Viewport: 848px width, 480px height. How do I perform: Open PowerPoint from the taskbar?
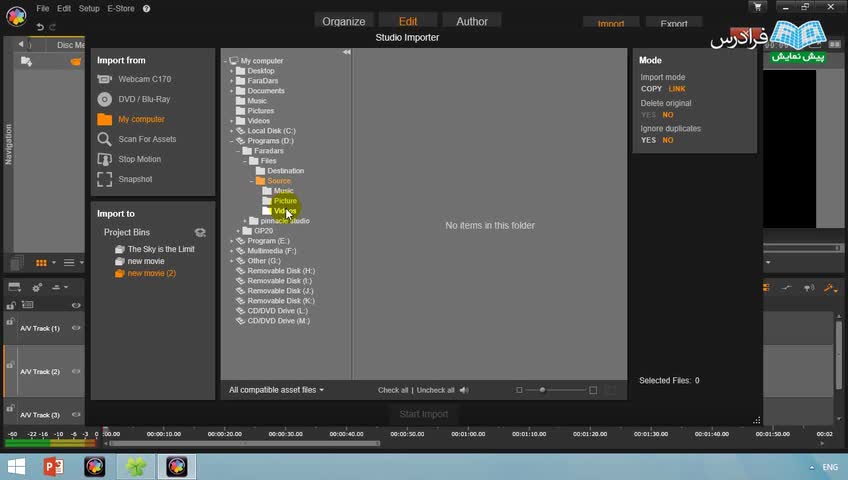coord(53,466)
